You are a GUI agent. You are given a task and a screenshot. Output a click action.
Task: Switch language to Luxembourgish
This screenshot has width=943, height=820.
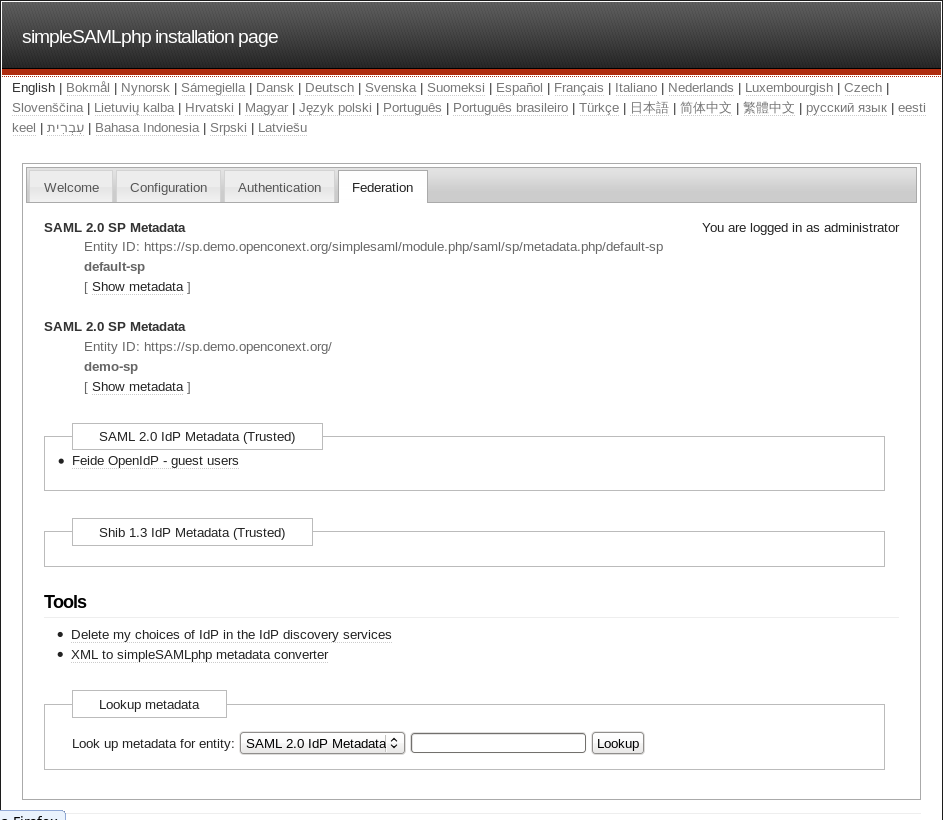[789, 88]
